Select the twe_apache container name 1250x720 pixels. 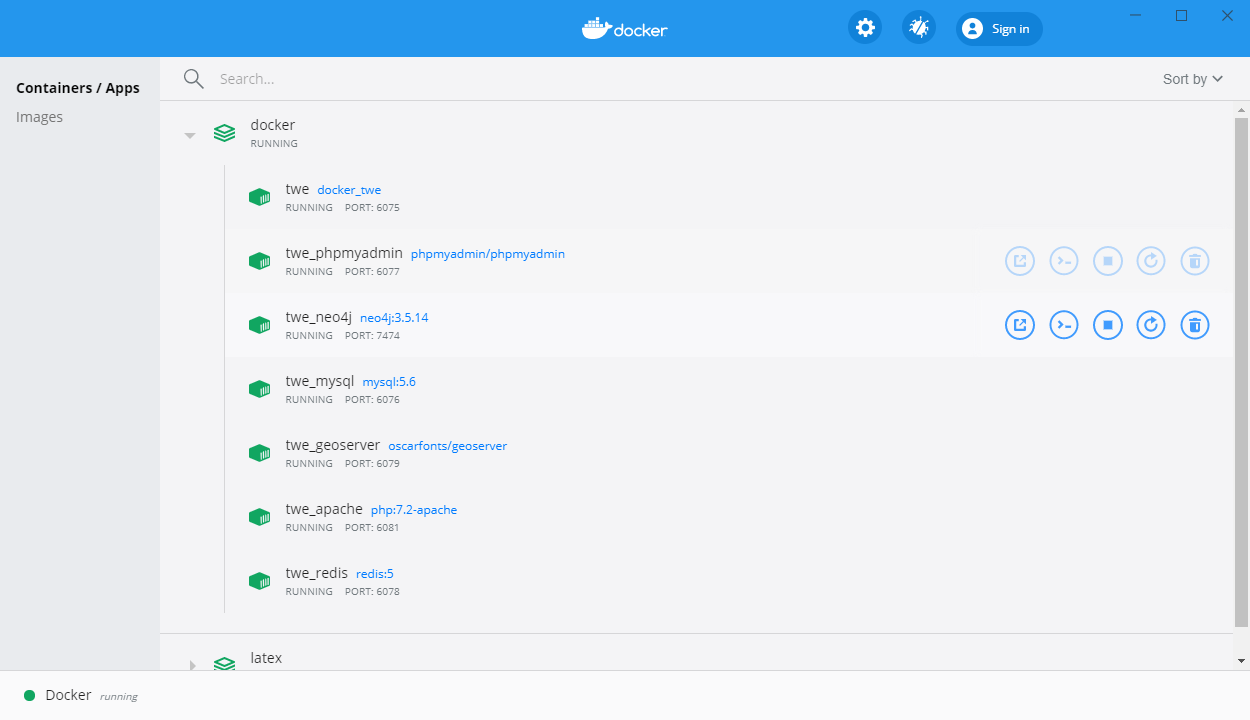tap(324, 509)
